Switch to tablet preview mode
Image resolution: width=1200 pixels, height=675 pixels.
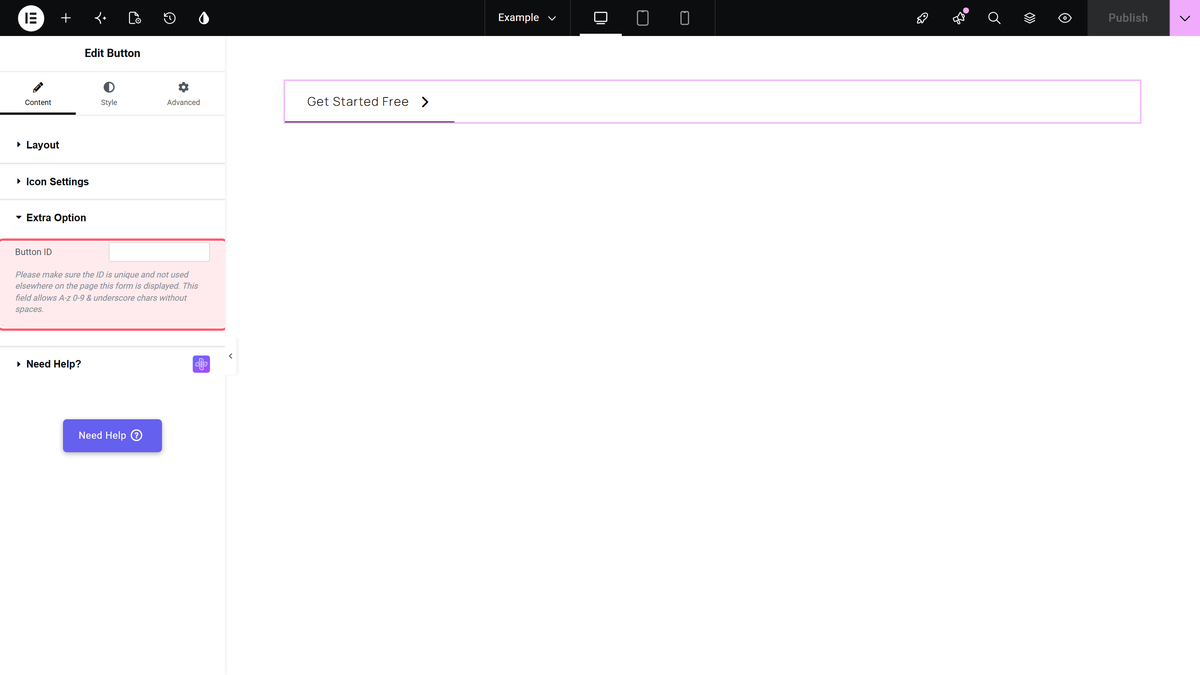(643, 18)
